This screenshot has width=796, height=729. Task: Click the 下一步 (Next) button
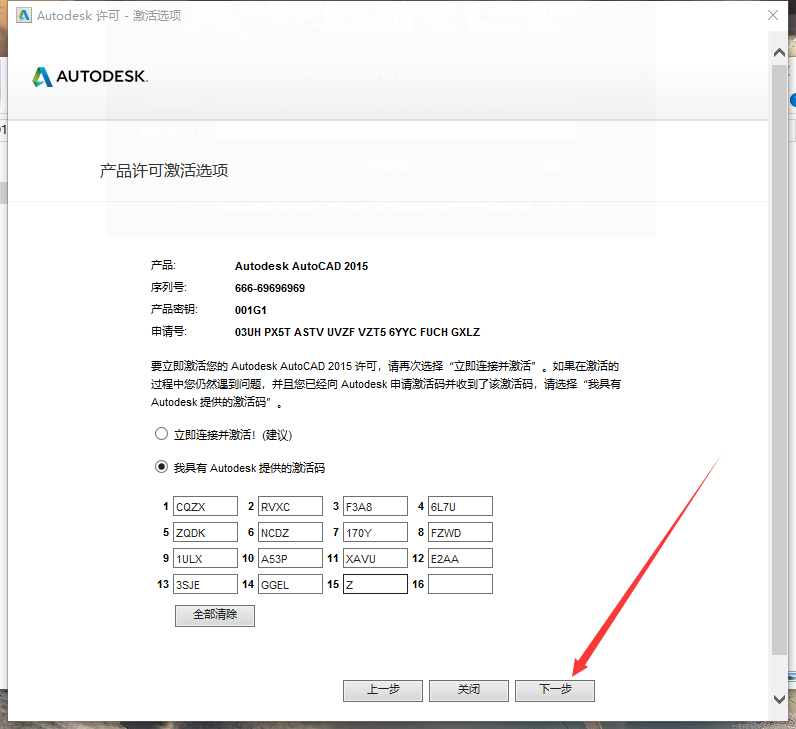click(555, 690)
